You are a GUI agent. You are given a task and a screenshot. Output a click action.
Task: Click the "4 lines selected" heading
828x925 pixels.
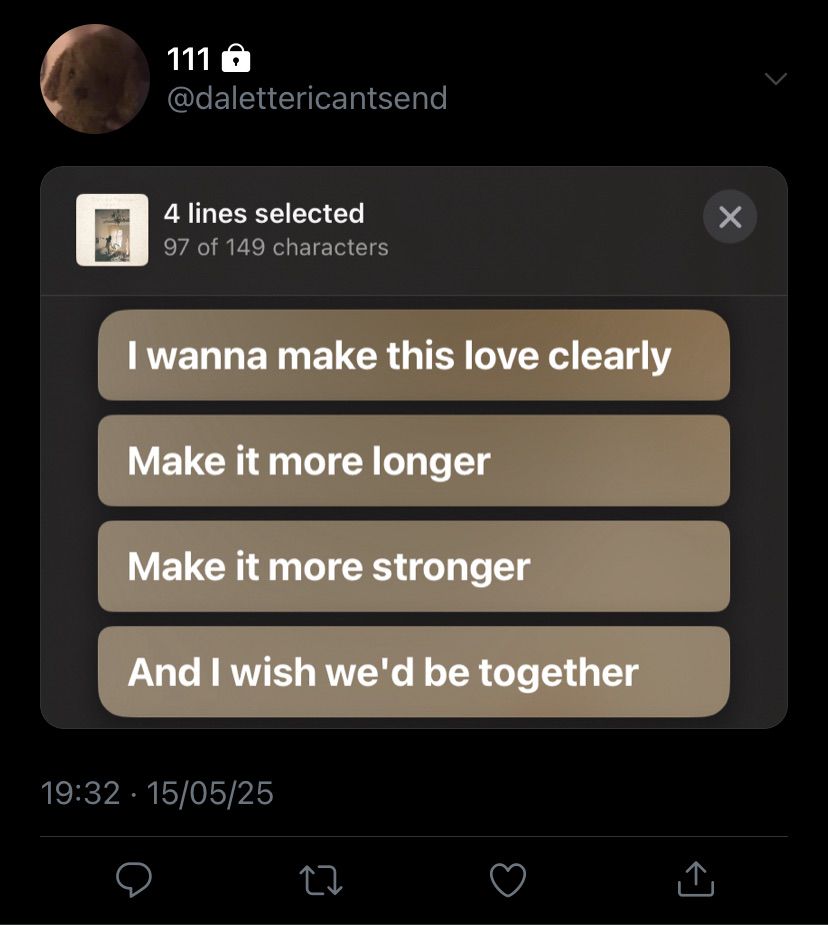point(264,213)
